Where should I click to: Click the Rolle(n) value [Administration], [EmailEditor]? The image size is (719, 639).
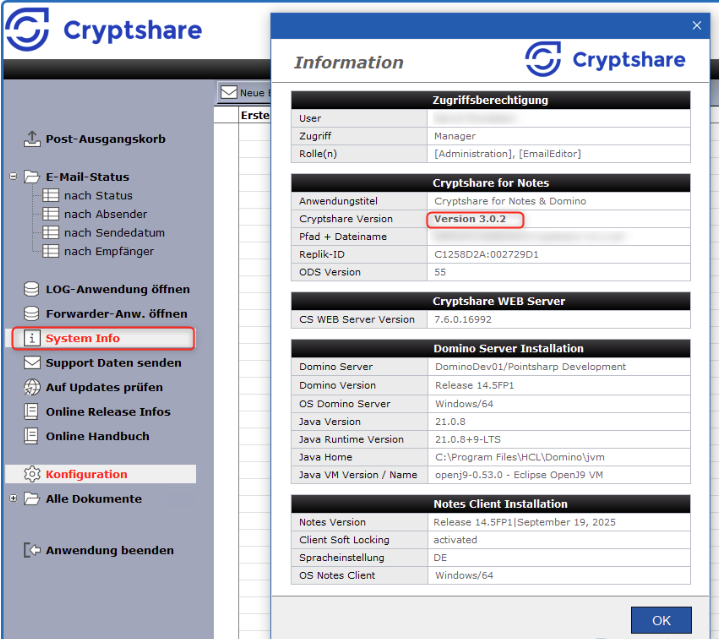(x=508, y=154)
